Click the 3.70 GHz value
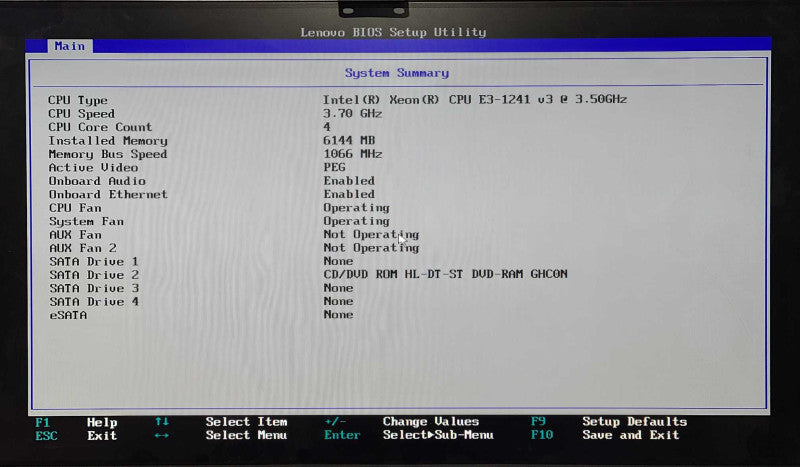Image resolution: width=800 pixels, height=467 pixels. (x=353, y=113)
